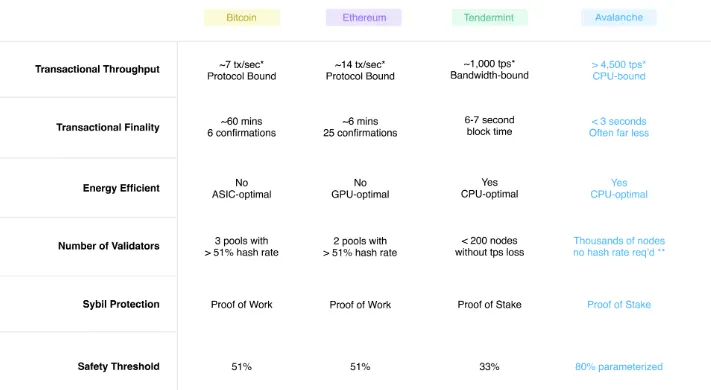
Task: Click the Sybil Protection row label
Action: pos(121,304)
